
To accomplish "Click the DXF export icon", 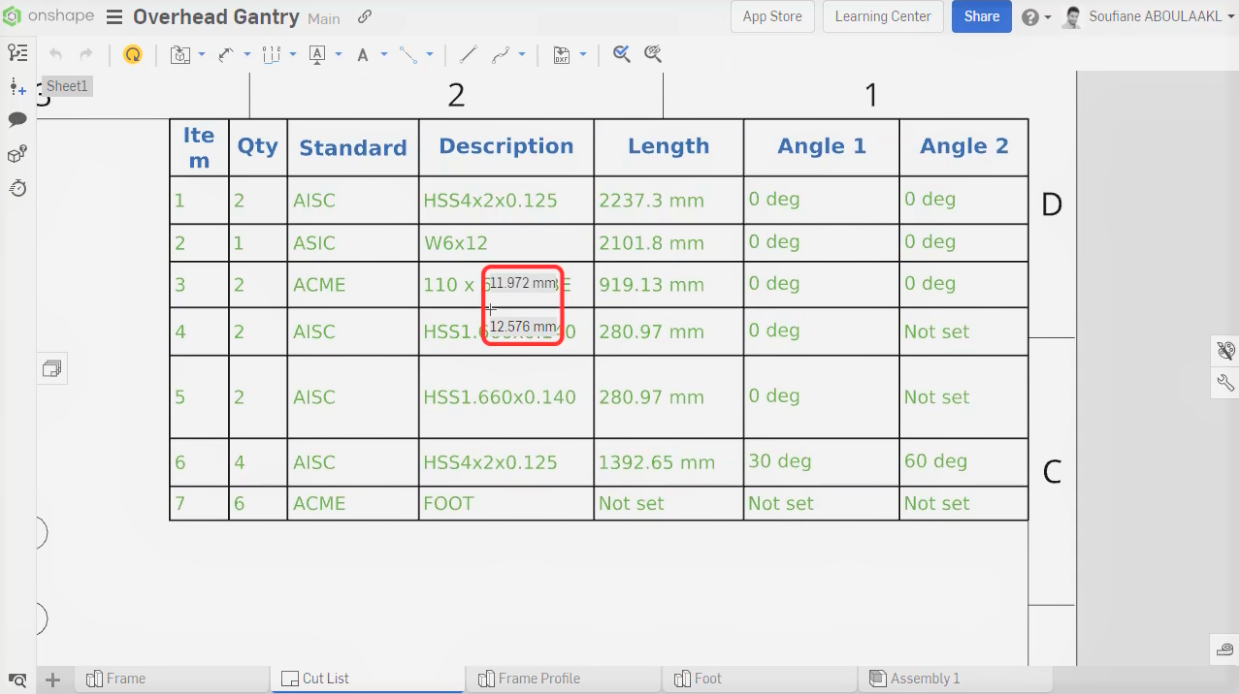I will 562,55.
